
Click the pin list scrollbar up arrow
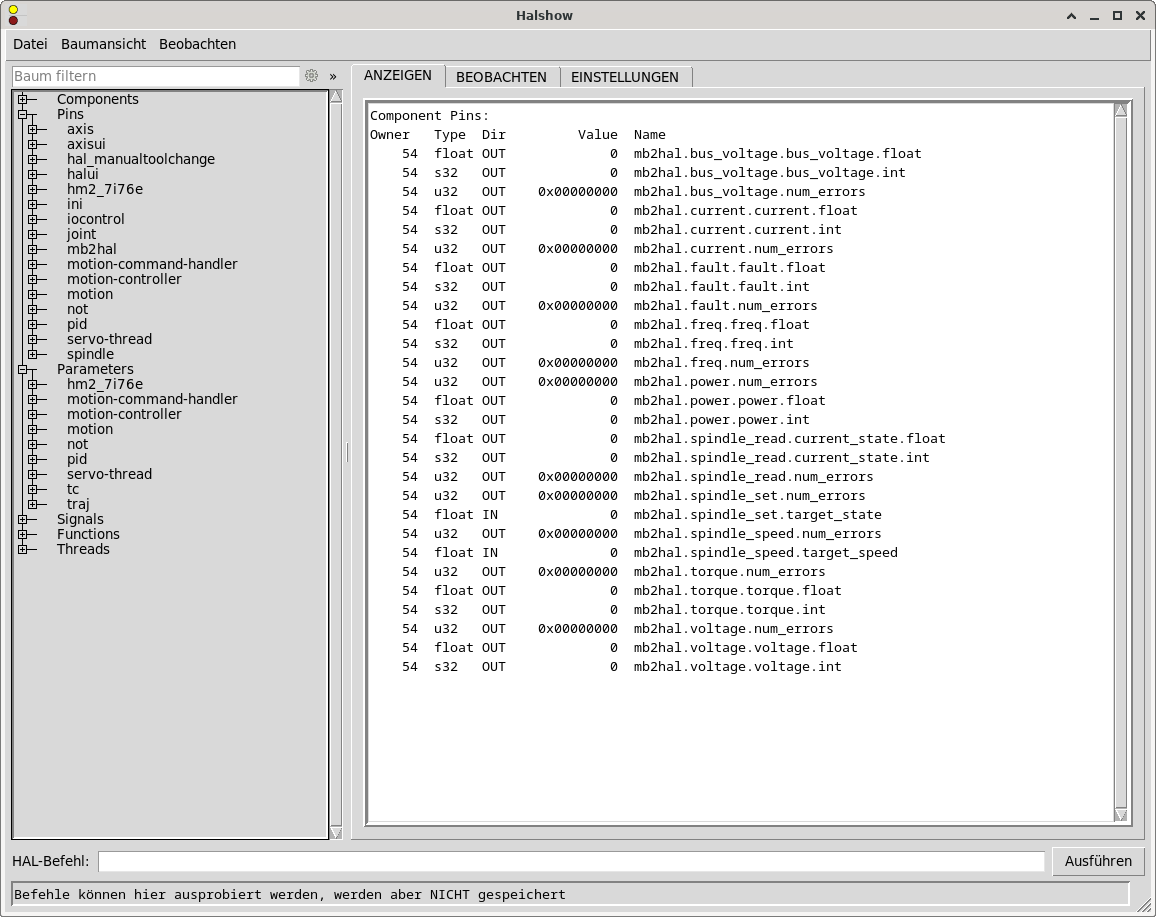(x=1121, y=110)
